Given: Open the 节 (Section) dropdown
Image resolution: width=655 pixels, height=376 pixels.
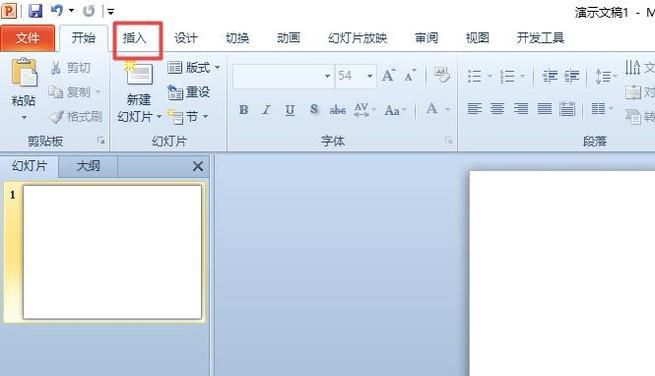Looking at the screenshot, I should point(188,117).
